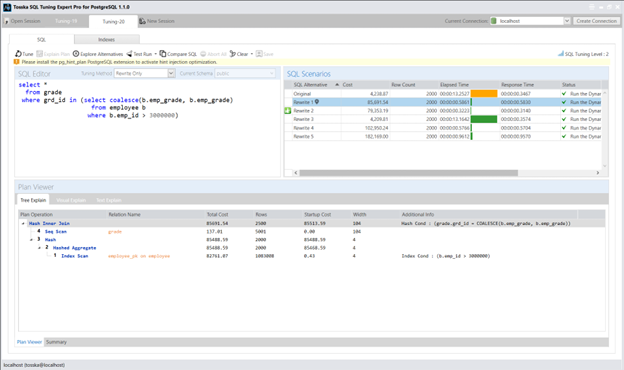
Task: Click the Abort All toolbar item
Action: 213,54
